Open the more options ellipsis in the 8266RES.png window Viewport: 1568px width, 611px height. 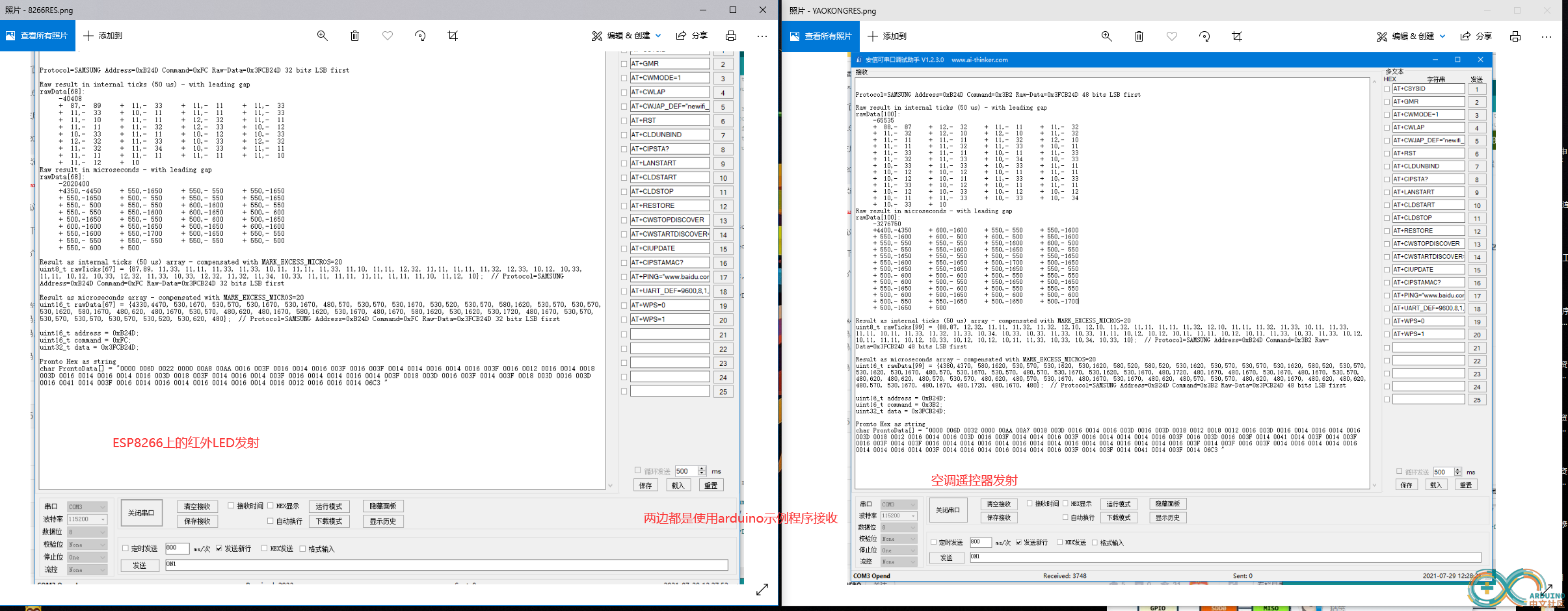click(762, 36)
